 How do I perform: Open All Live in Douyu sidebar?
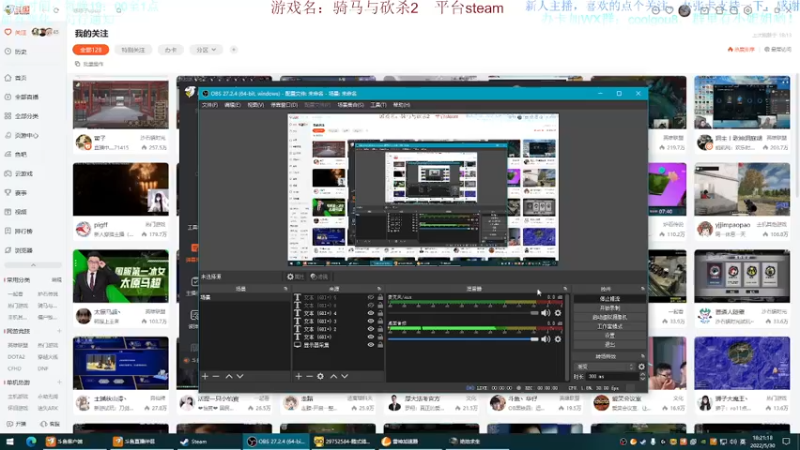(22, 97)
